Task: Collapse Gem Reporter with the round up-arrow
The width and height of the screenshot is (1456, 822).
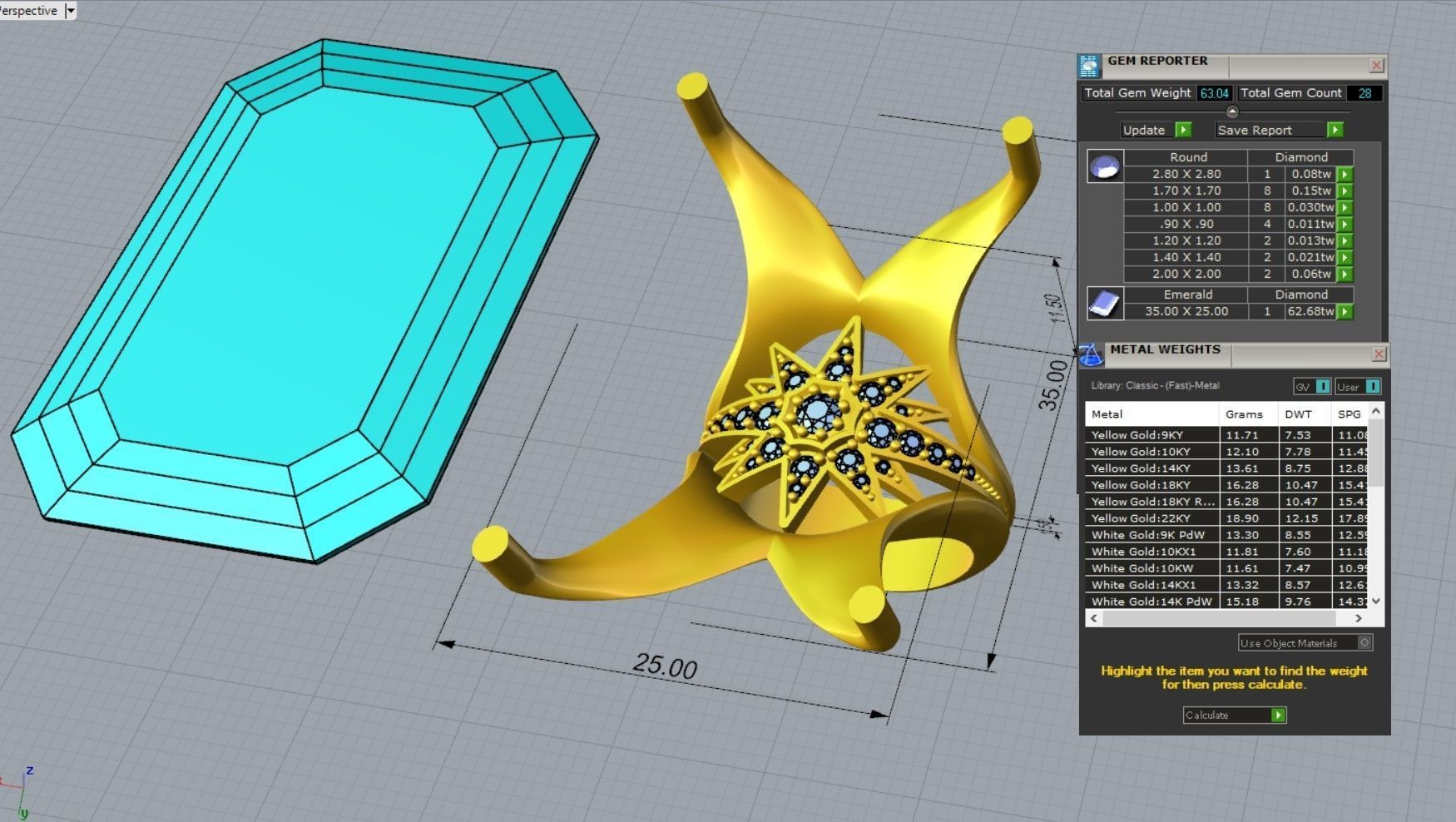Action: [1232, 112]
